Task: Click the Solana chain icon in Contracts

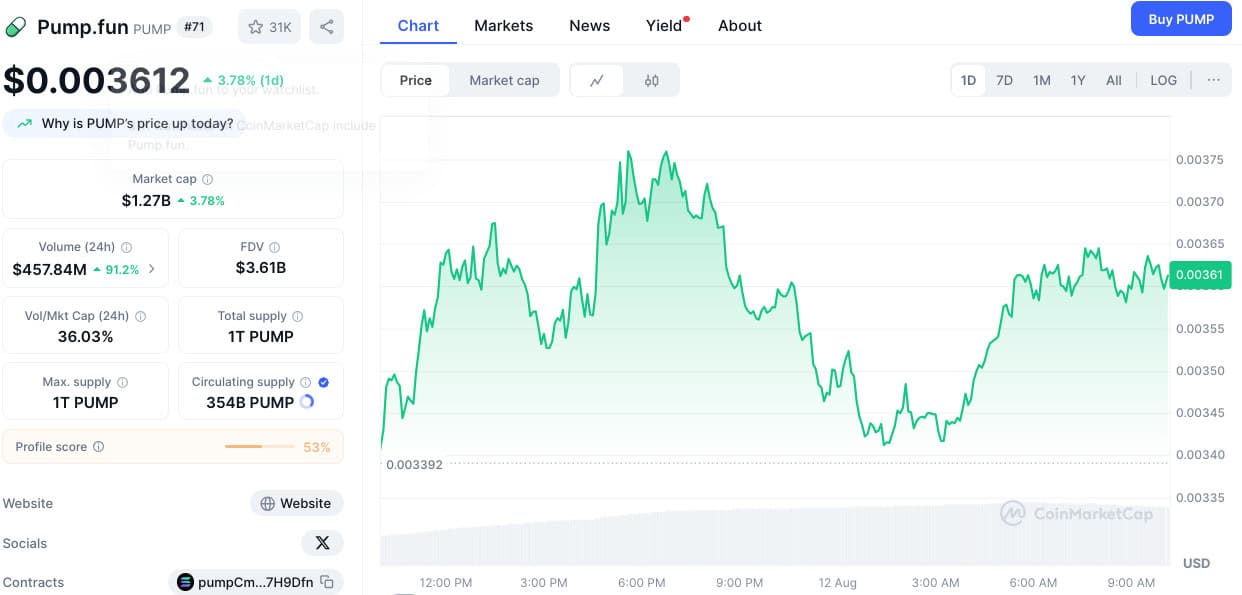Action: (185, 582)
